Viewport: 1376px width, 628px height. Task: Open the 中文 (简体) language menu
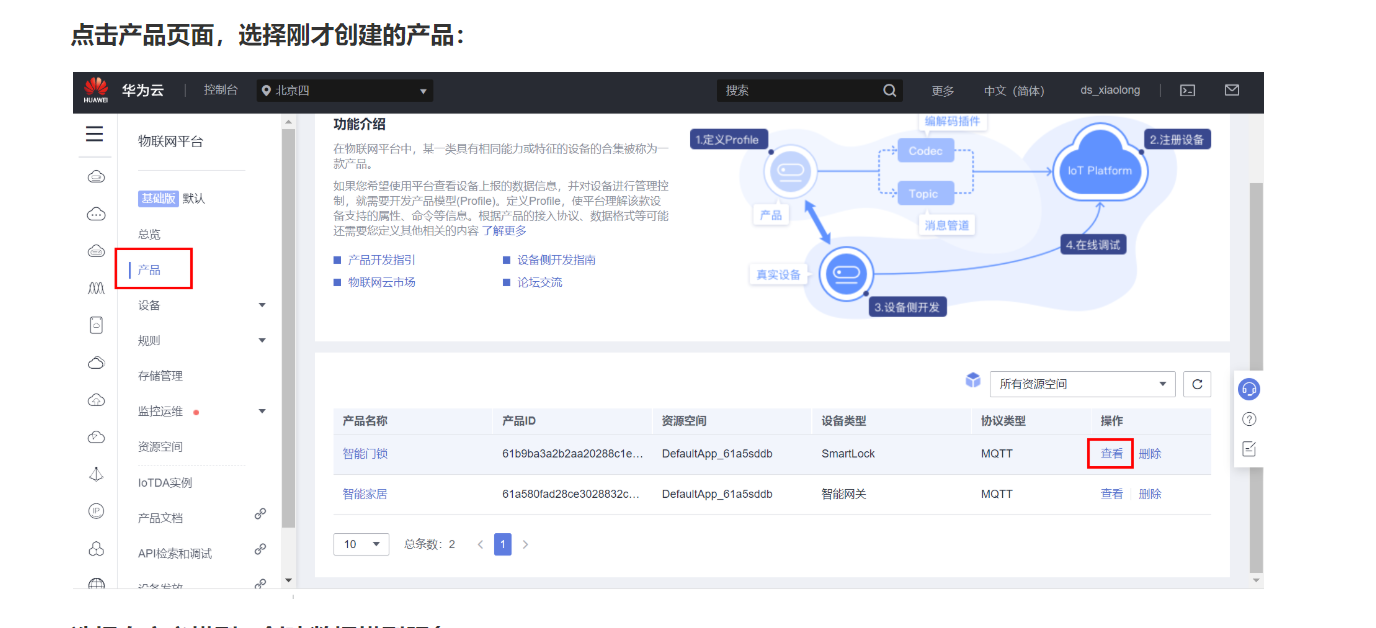coord(1014,91)
